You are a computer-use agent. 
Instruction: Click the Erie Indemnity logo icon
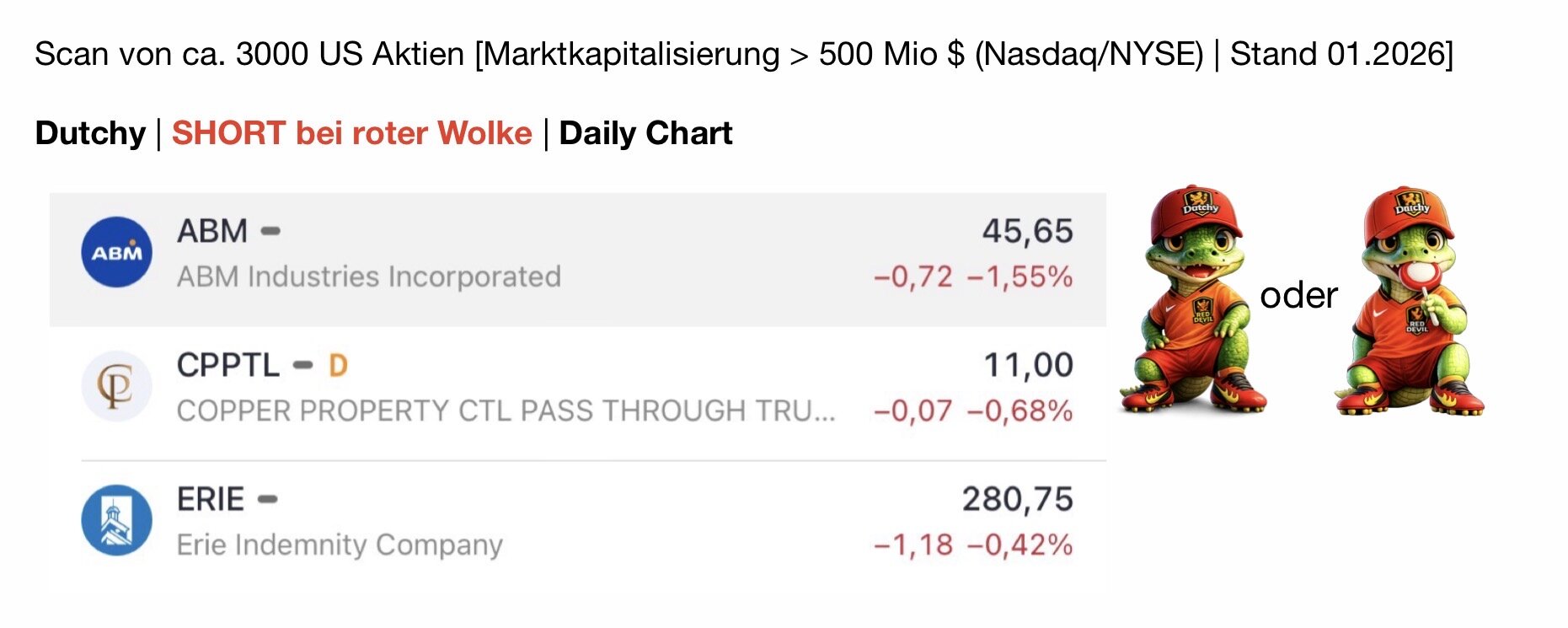click(116, 519)
